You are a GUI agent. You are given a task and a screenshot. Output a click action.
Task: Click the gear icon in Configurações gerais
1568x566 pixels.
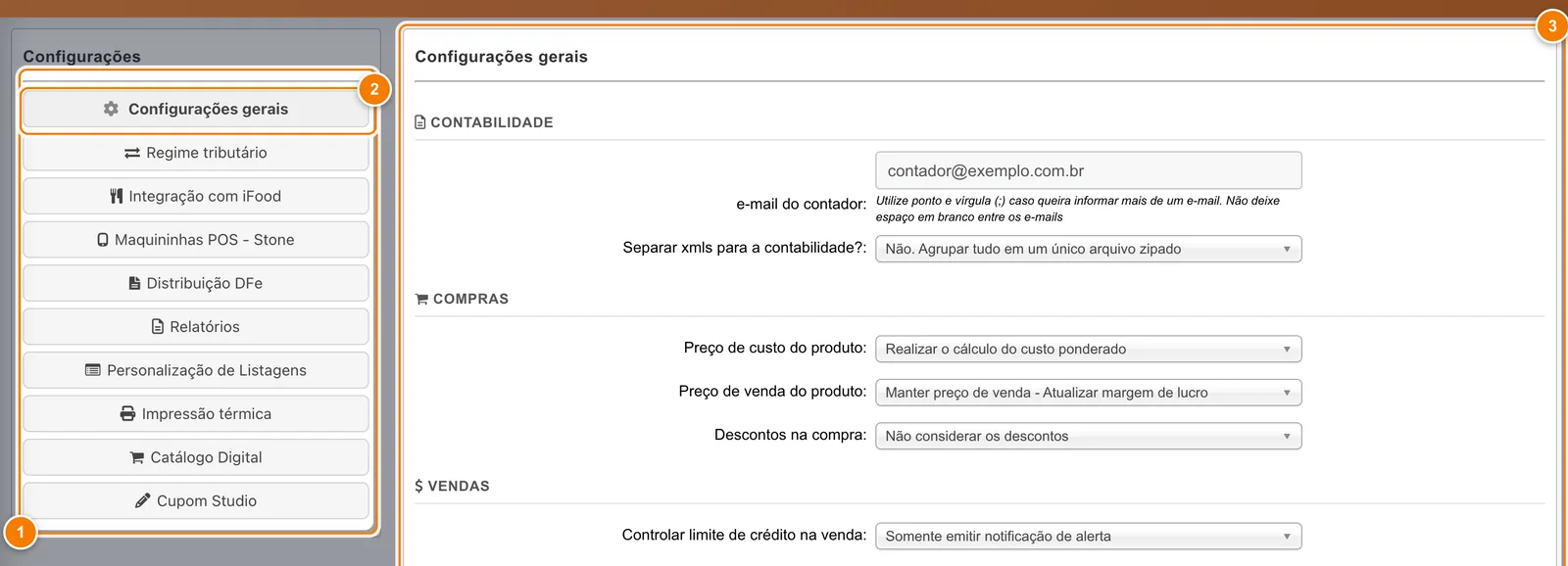click(111, 109)
